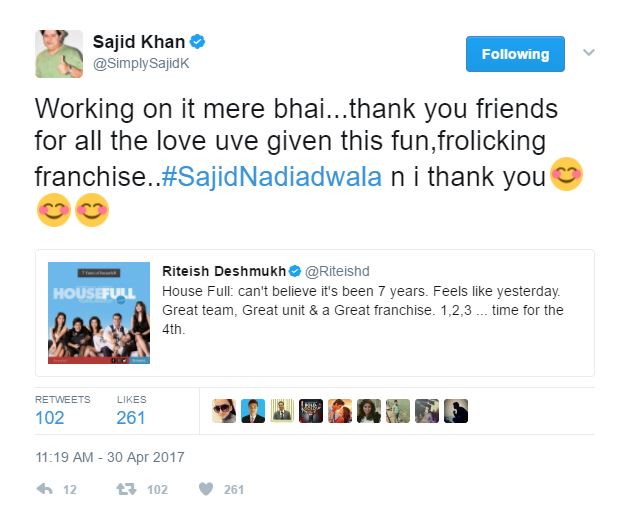Click the 11:19 AM - 30 Apr 2017 timestamp

tap(110, 457)
